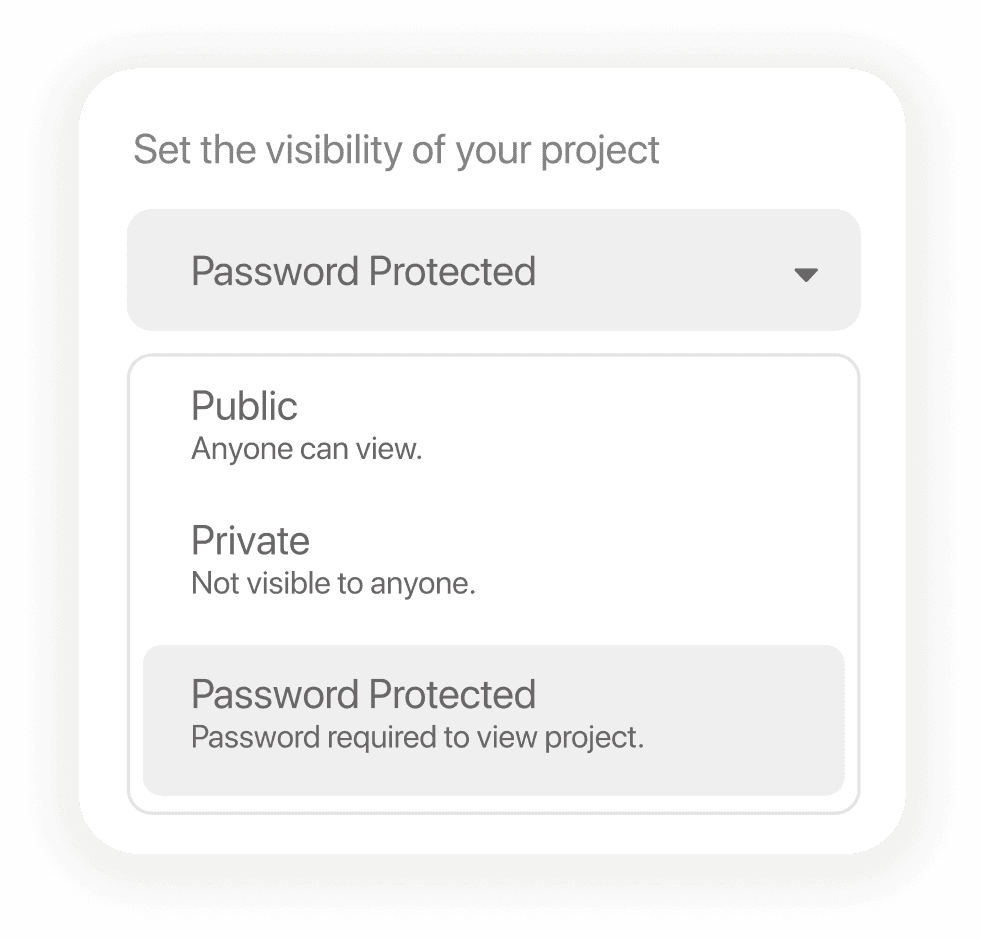This screenshot has height=939, width=981.
Task: Click the 'Private' title label
Action: [250, 541]
